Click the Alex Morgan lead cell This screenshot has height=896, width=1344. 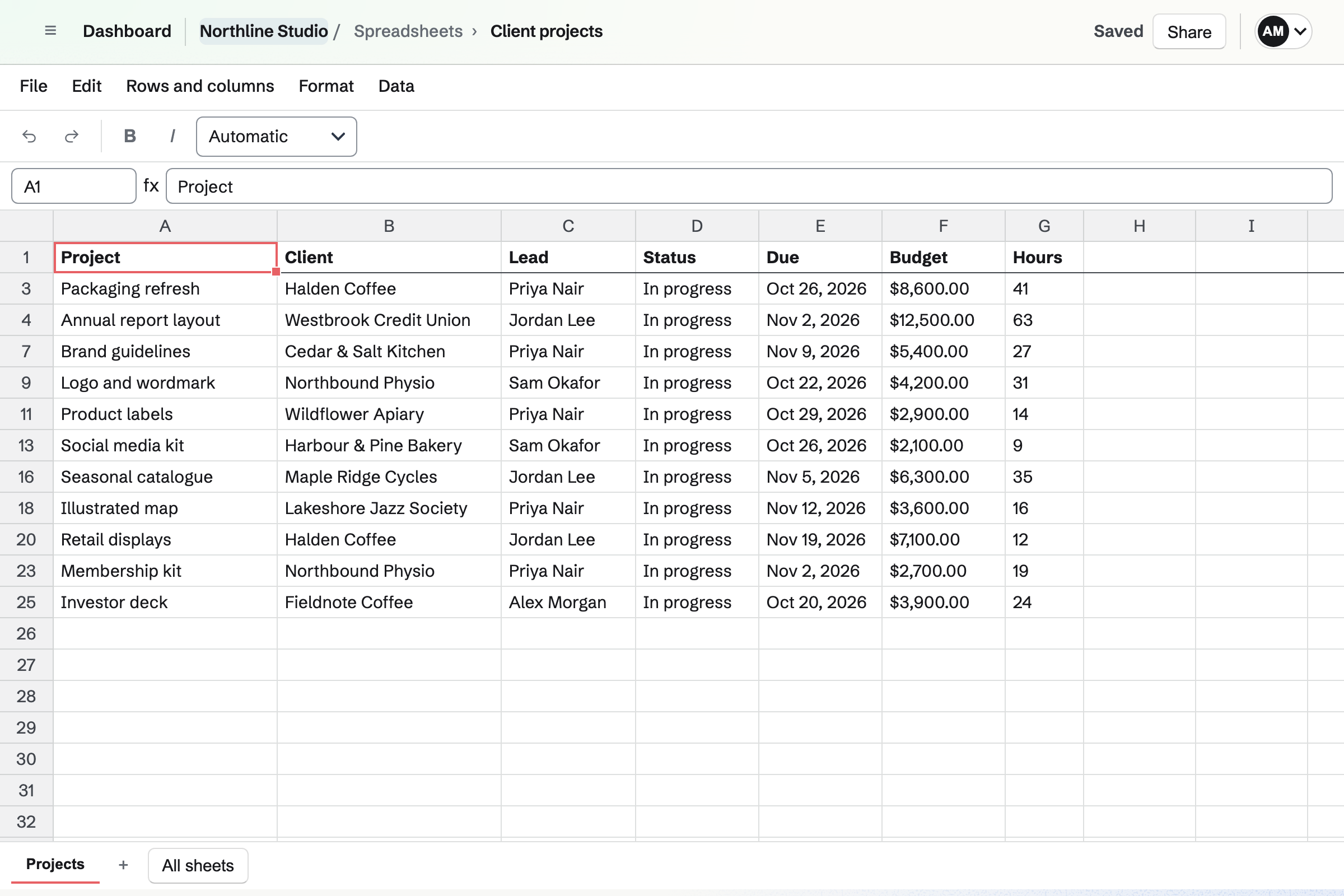568,603
